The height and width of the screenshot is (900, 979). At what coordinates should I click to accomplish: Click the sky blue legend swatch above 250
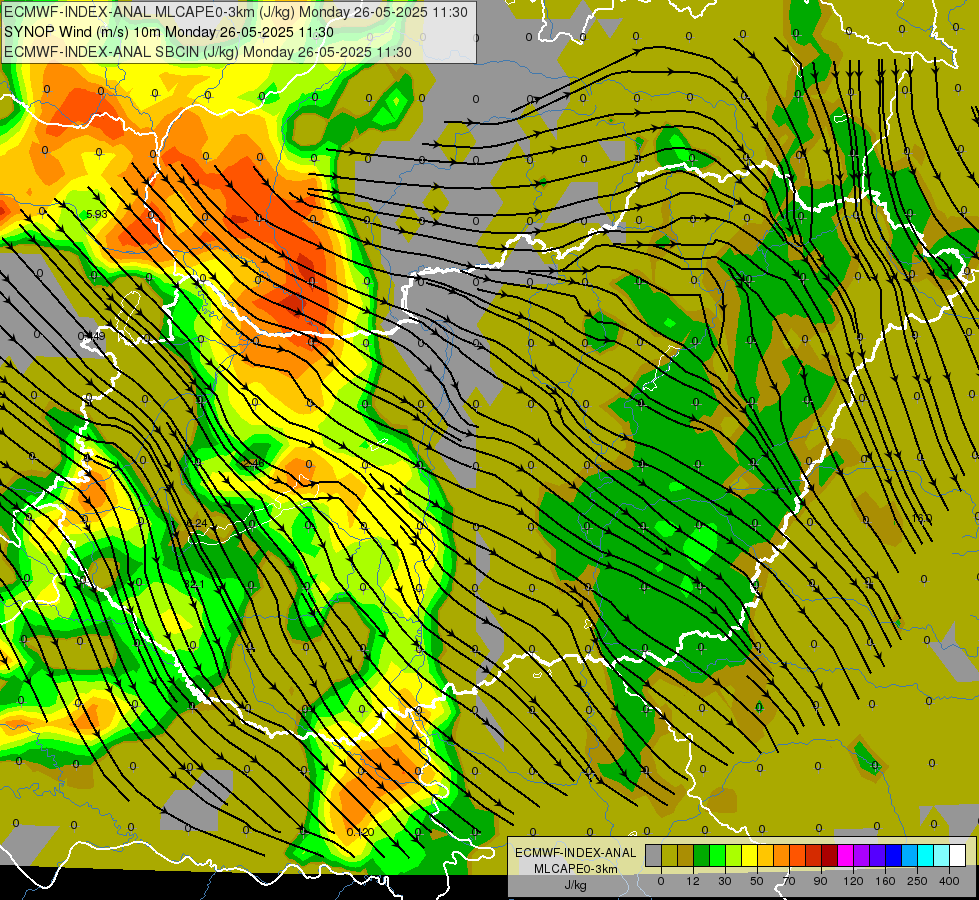click(910, 856)
